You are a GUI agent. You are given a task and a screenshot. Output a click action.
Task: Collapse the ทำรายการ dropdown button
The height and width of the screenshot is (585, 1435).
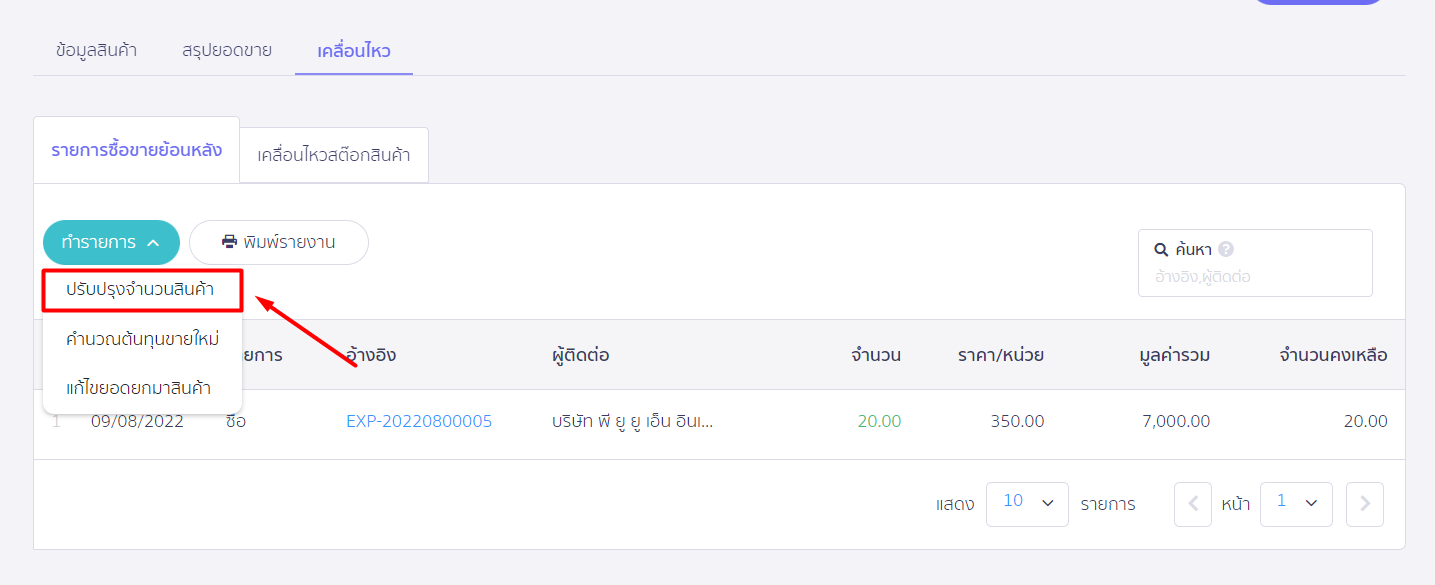point(111,242)
